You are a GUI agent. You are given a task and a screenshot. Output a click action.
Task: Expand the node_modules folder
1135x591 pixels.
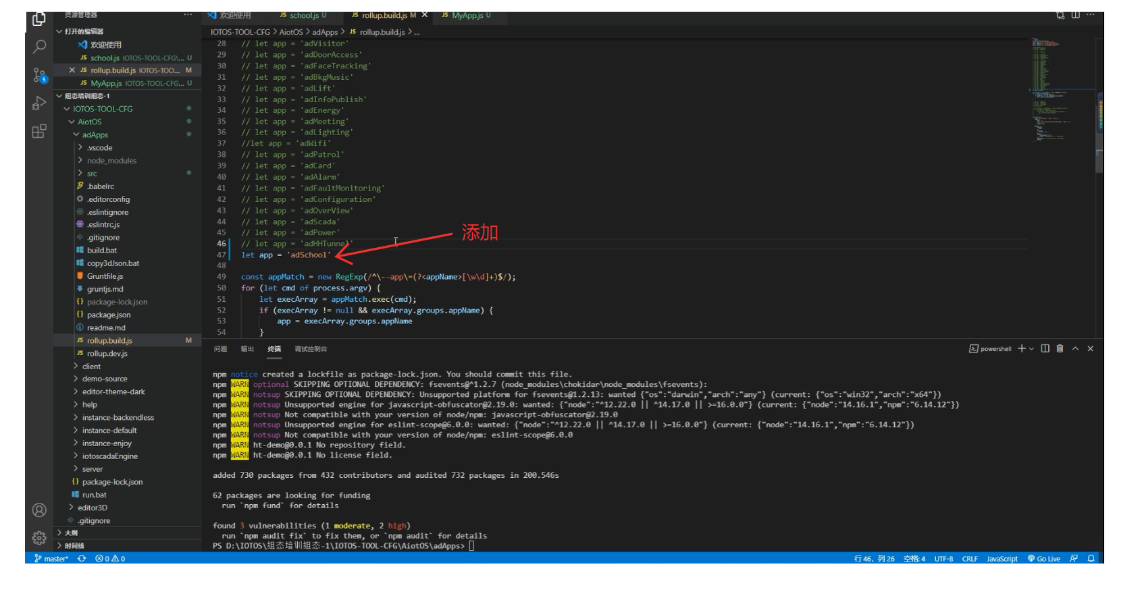(110, 160)
